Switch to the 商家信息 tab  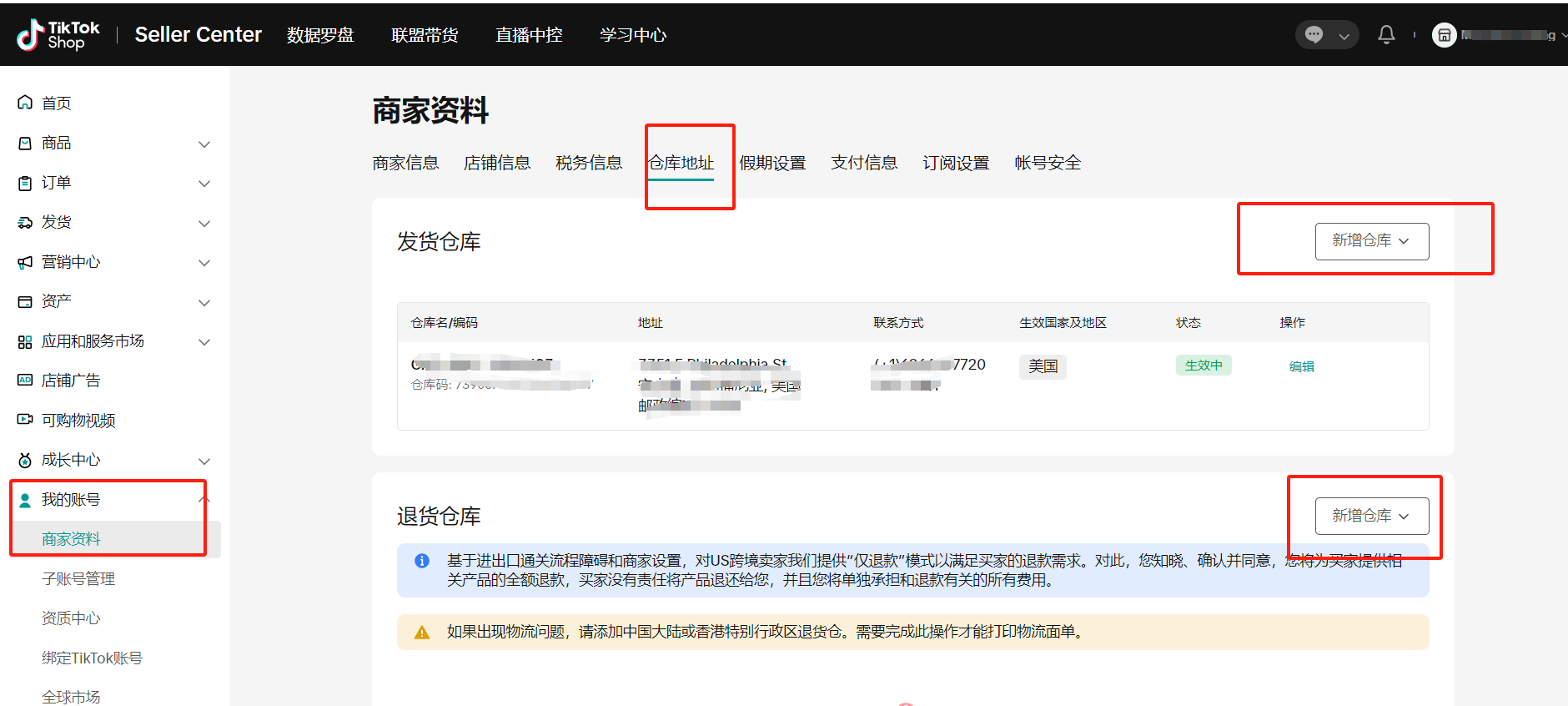[405, 163]
